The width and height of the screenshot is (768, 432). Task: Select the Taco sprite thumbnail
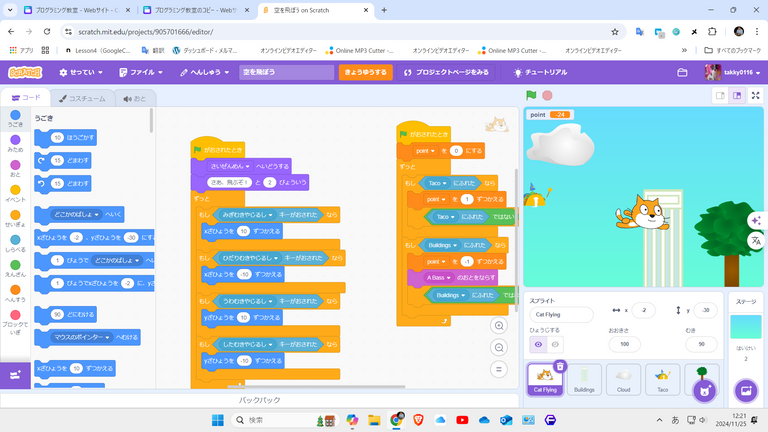(662, 379)
